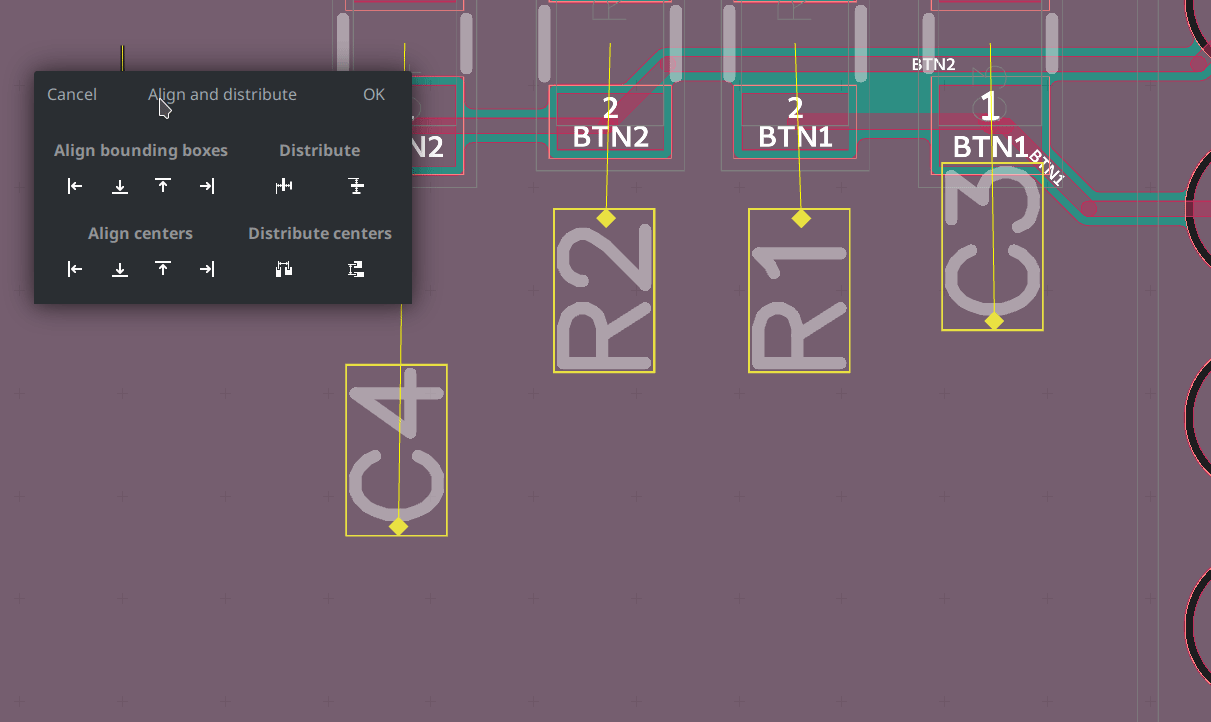Click the Align centers heading
This screenshot has width=1211, height=722.
[x=140, y=233]
